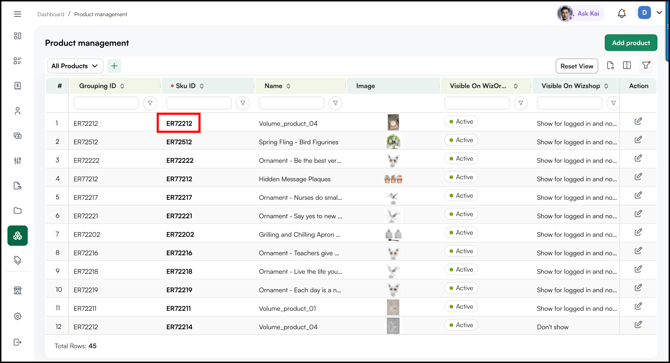Click the Product management breadcrumb

(101, 14)
